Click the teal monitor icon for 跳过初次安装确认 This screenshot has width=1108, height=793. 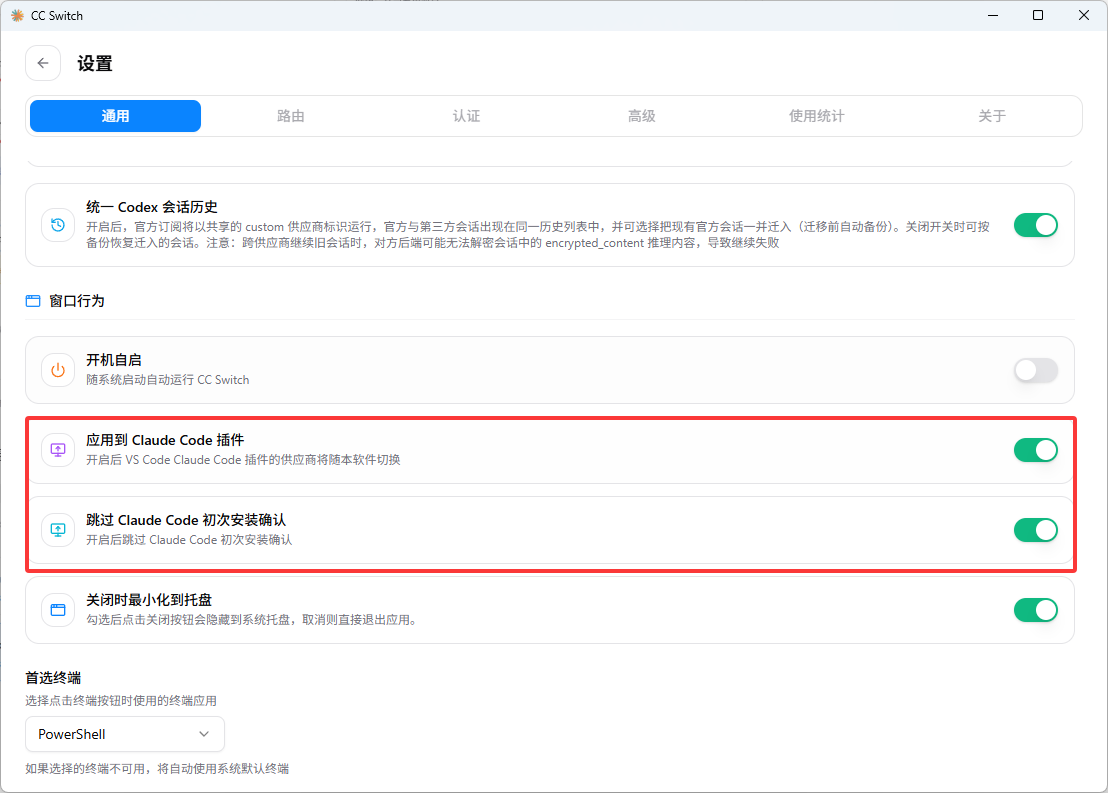click(x=58, y=529)
